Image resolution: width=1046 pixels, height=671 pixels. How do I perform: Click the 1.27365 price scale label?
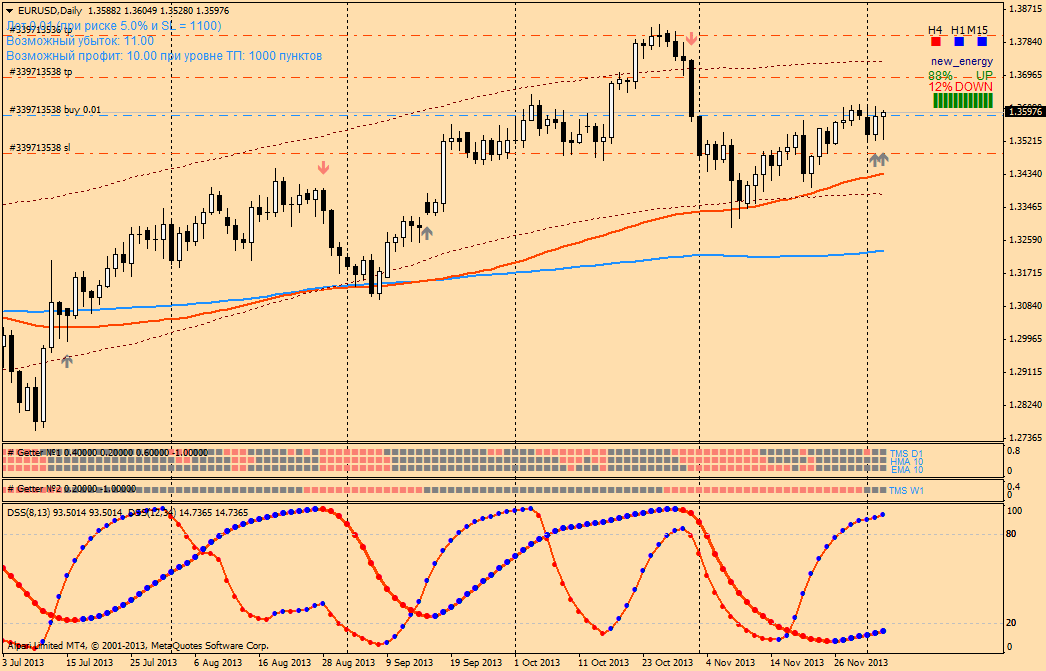pyautogui.click(x=1025, y=438)
